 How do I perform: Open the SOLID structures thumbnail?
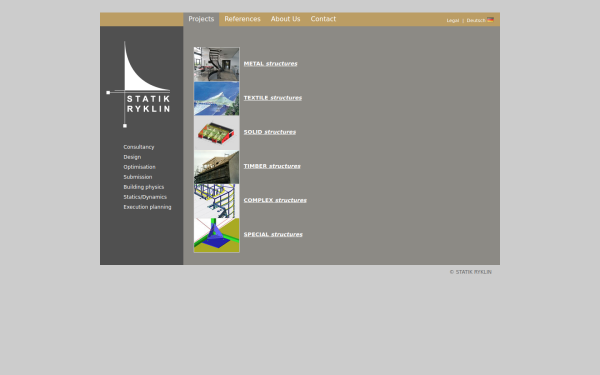pyautogui.click(x=217, y=132)
